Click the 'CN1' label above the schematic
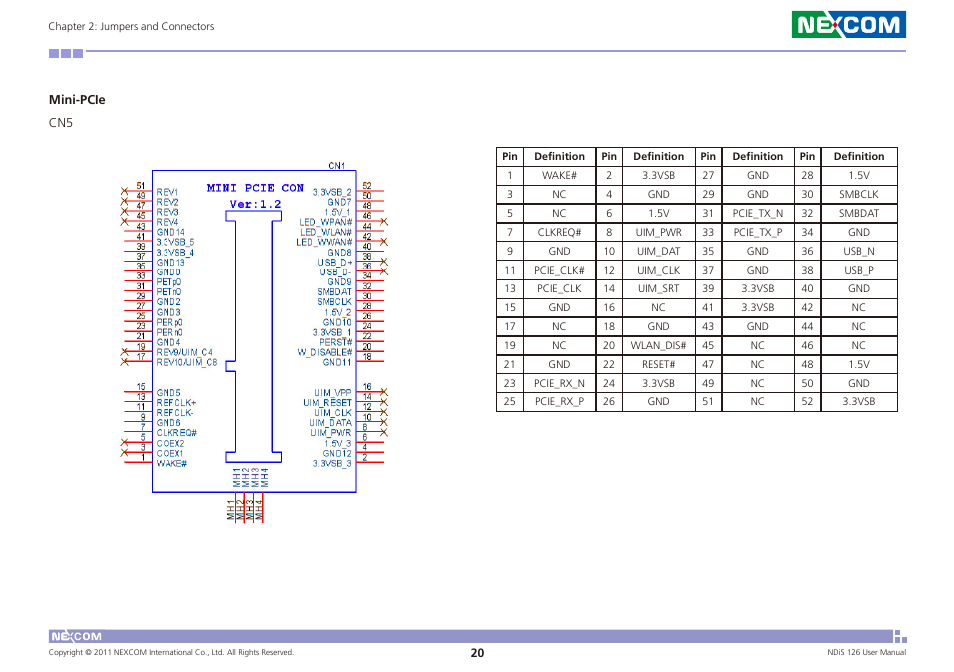 point(336,165)
